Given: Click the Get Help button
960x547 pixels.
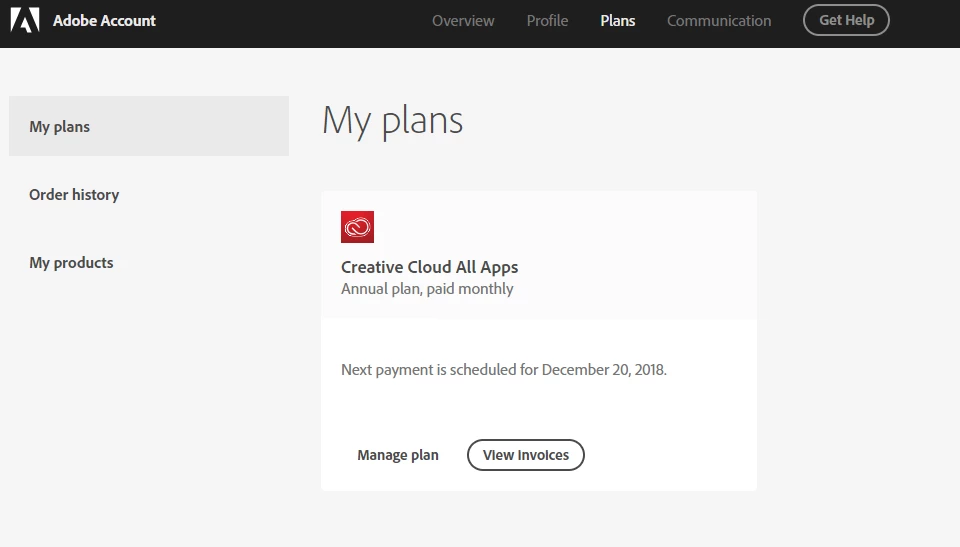Looking at the screenshot, I should 846,20.
